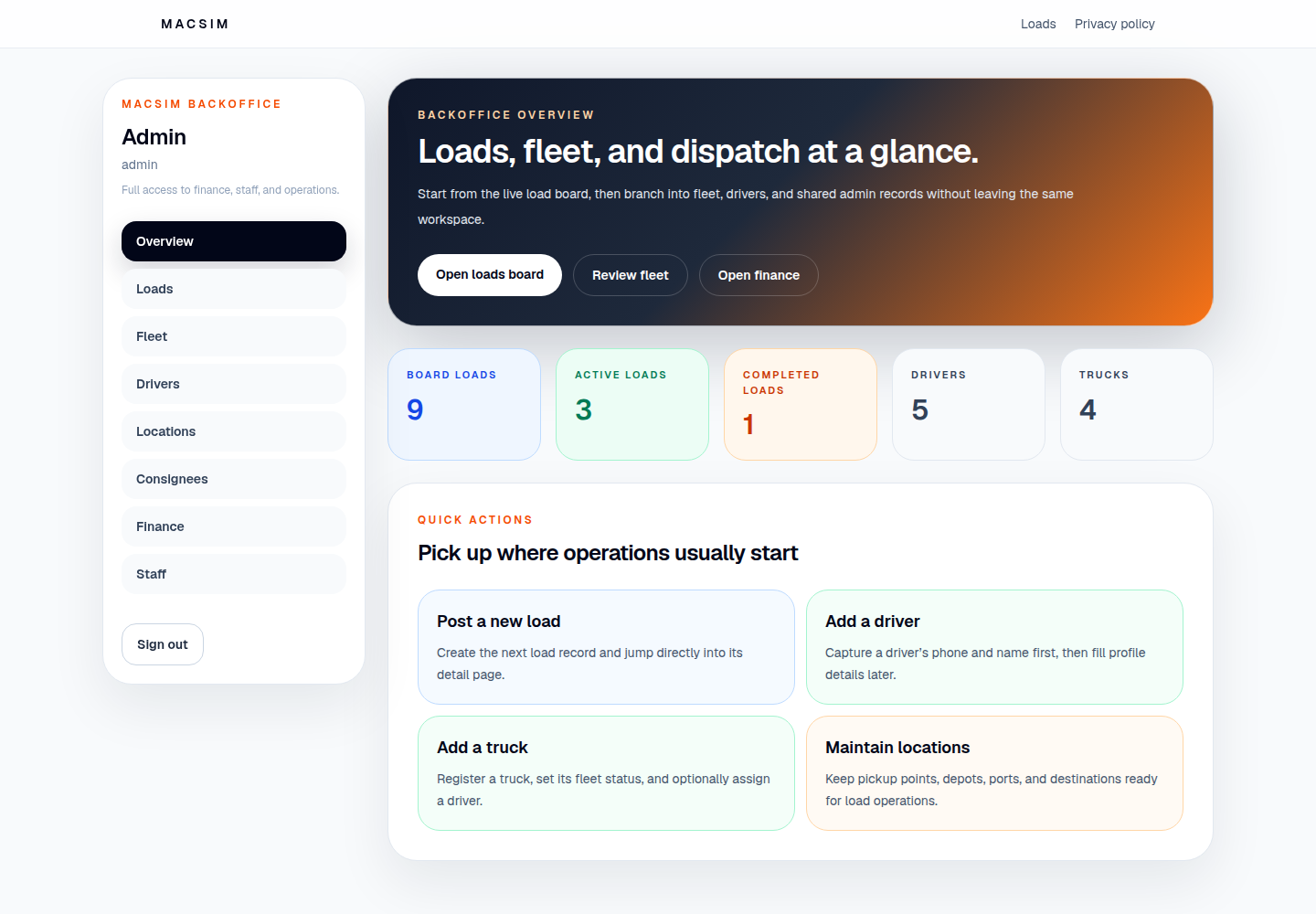The width and height of the screenshot is (1316, 914).
Task: Click the BACKOFFICE OVERVIEW label
Action: (505, 115)
